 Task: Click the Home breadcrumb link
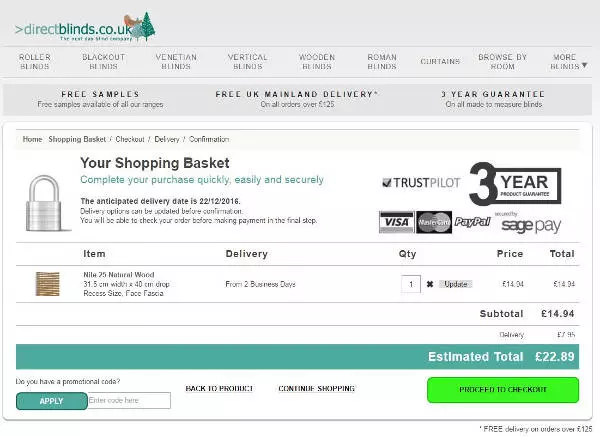point(32,139)
